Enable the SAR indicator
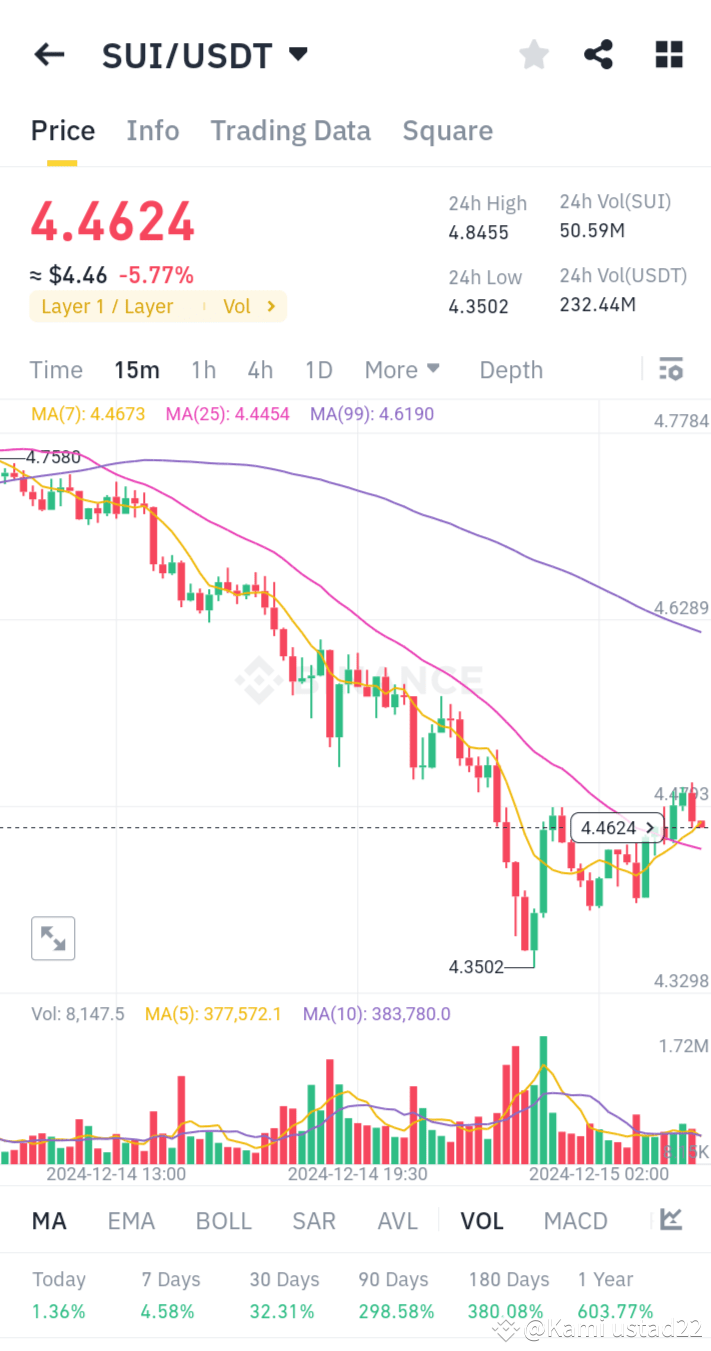The width and height of the screenshot is (711, 1351). coord(313,1220)
